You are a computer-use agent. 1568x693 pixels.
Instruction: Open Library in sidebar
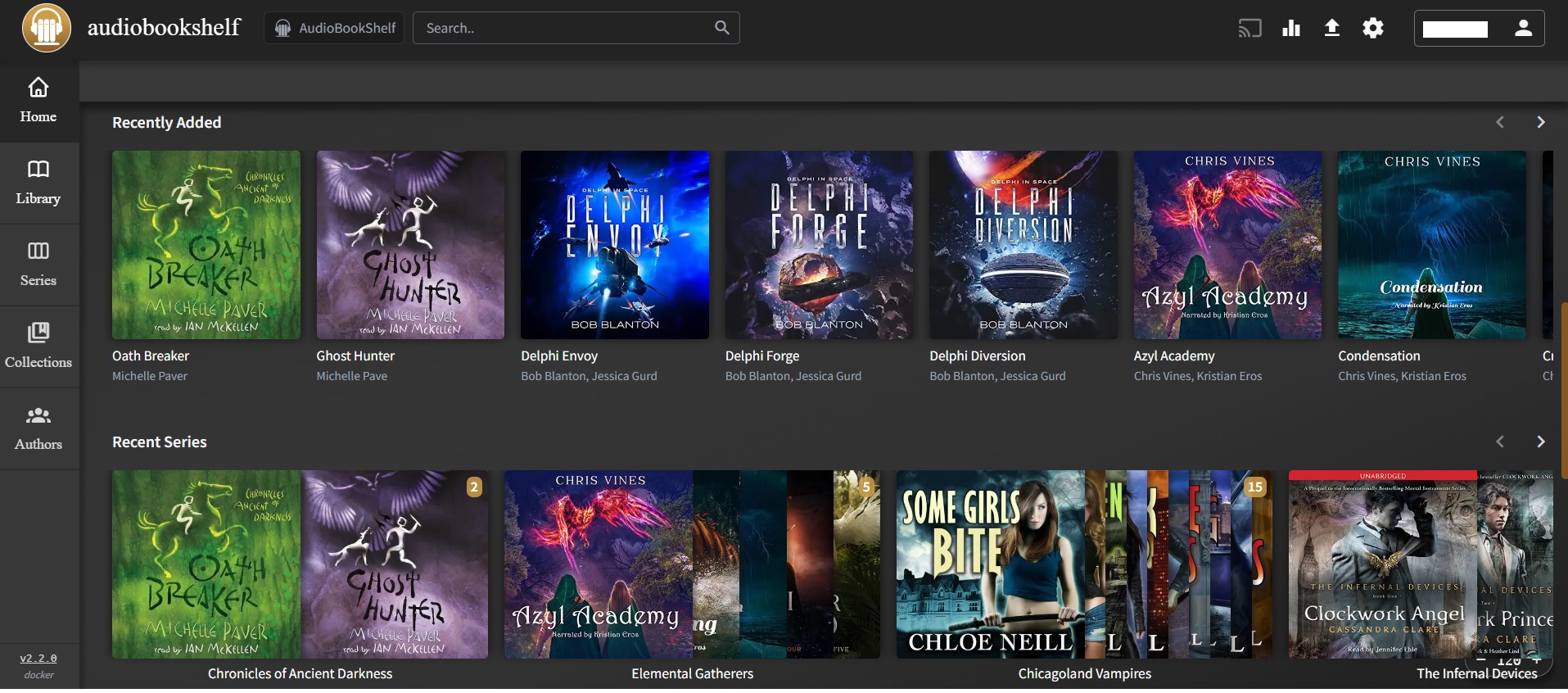pos(38,183)
